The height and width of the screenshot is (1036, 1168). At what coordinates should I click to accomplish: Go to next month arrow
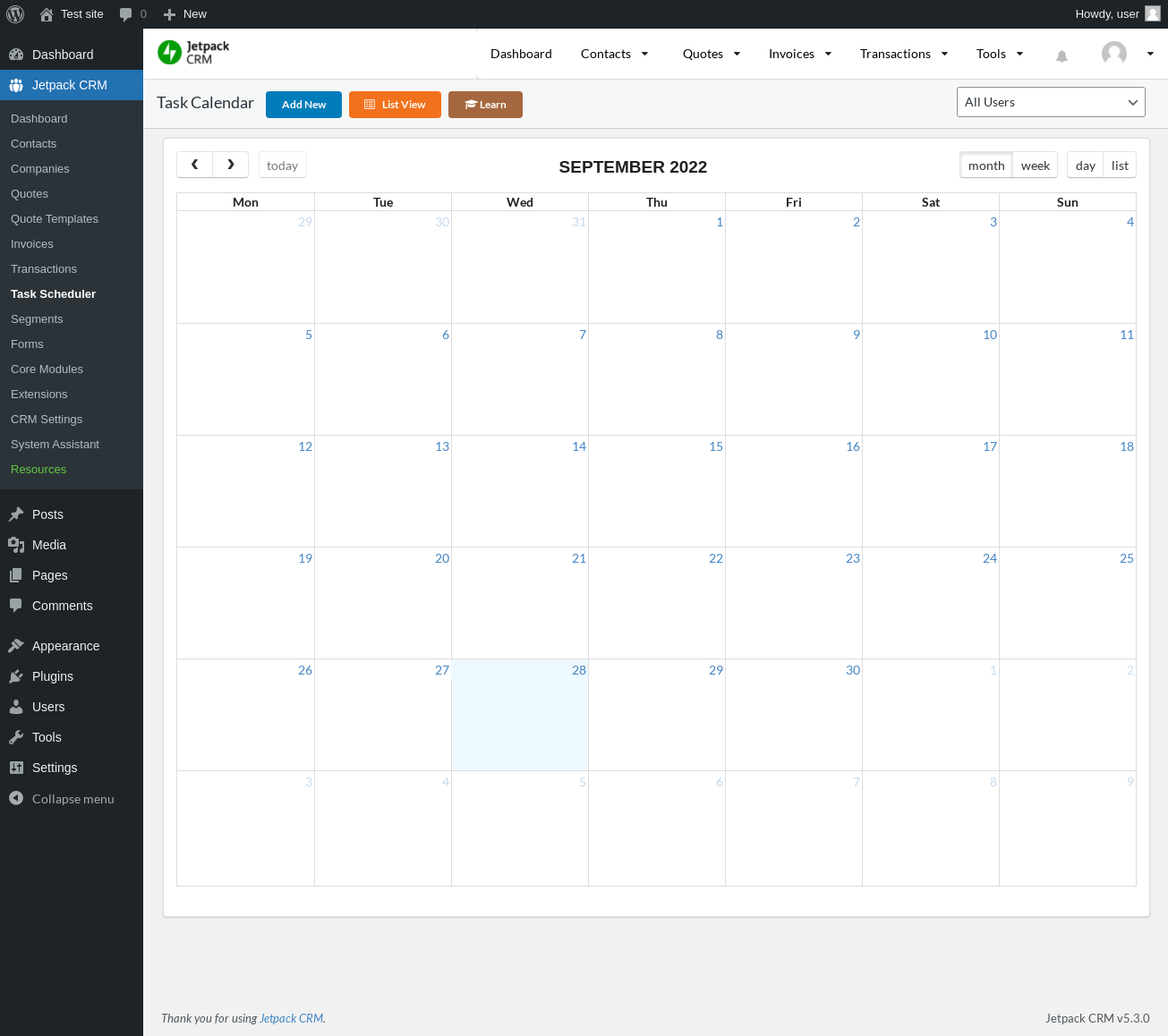click(231, 165)
